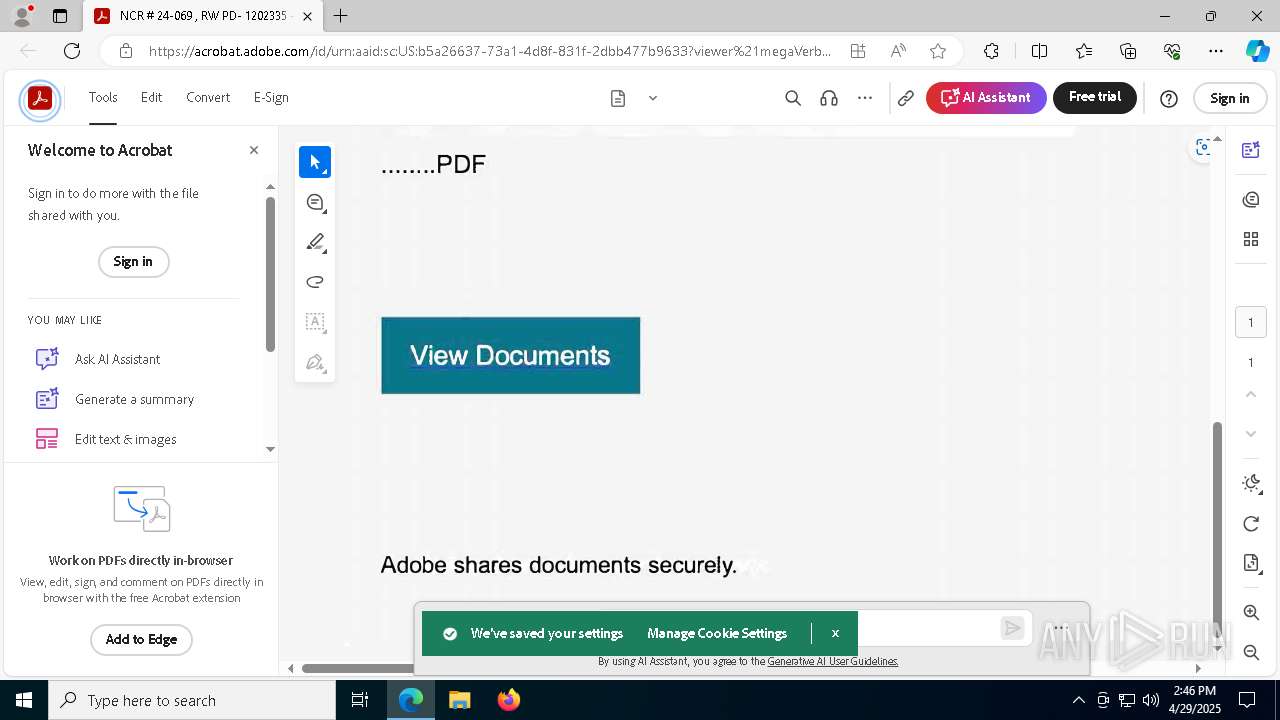Open the more options ellipsis in toolbar
Screen dimensions: 1280x720
pyautogui.click(x=865, y=98)
